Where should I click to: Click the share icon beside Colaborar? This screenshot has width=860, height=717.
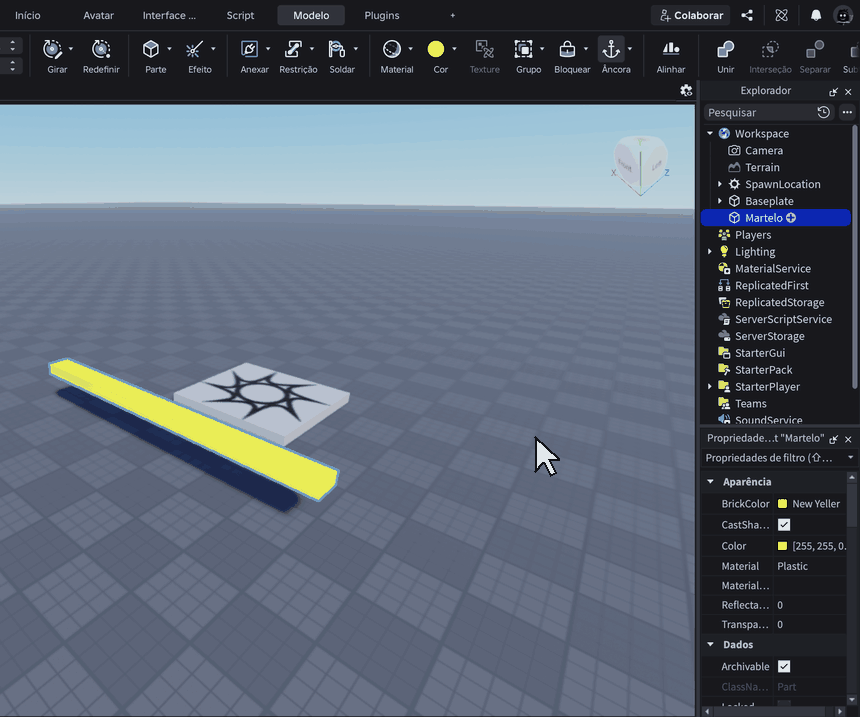click(747, 15)
